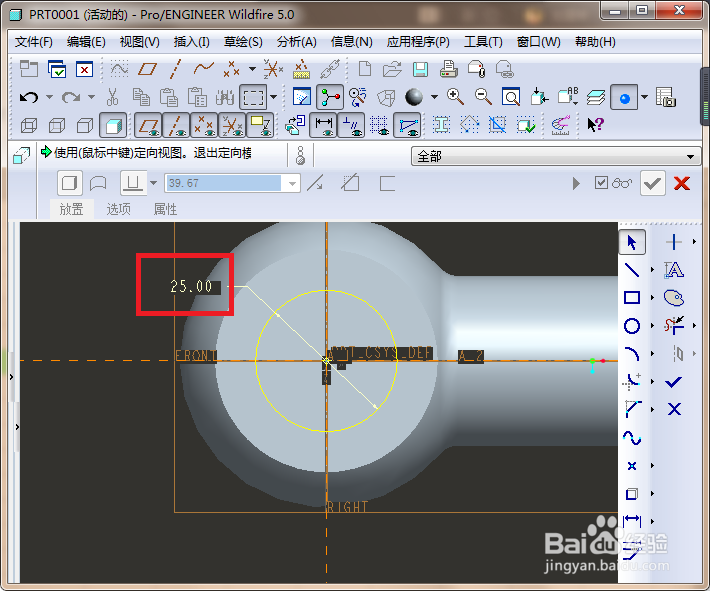The width and height of the screenshot is (710, 591).
Task: Click the shaded sphere display icon
Action: [x=414, y=97]
